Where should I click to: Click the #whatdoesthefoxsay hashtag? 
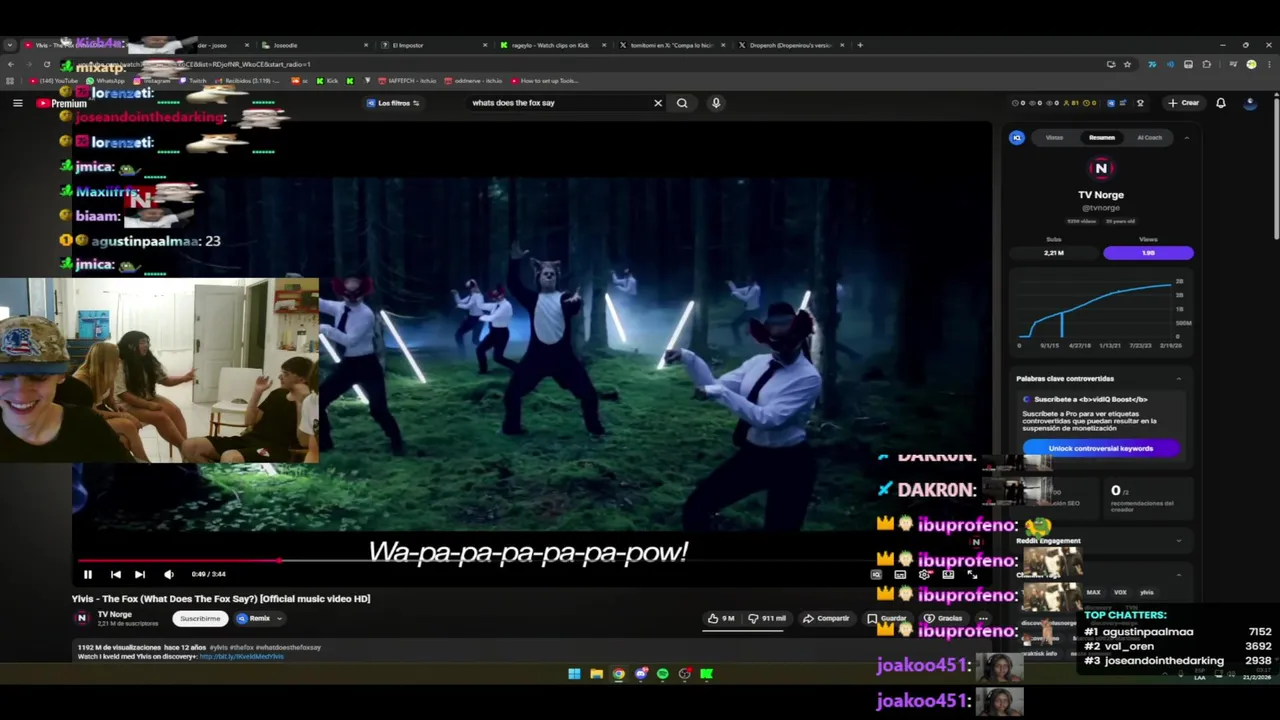pyautogui.click(x=289, y=647)
